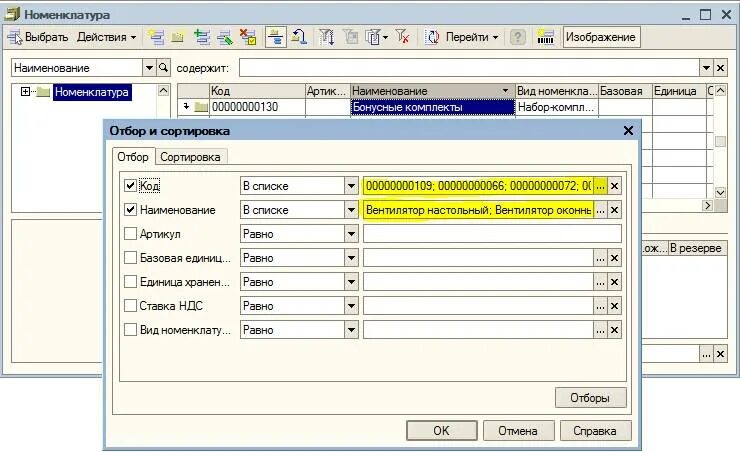This screenshot has height=452, width=740.
Task: Click the copy item icon with green plus
Action: click(202, 37)
